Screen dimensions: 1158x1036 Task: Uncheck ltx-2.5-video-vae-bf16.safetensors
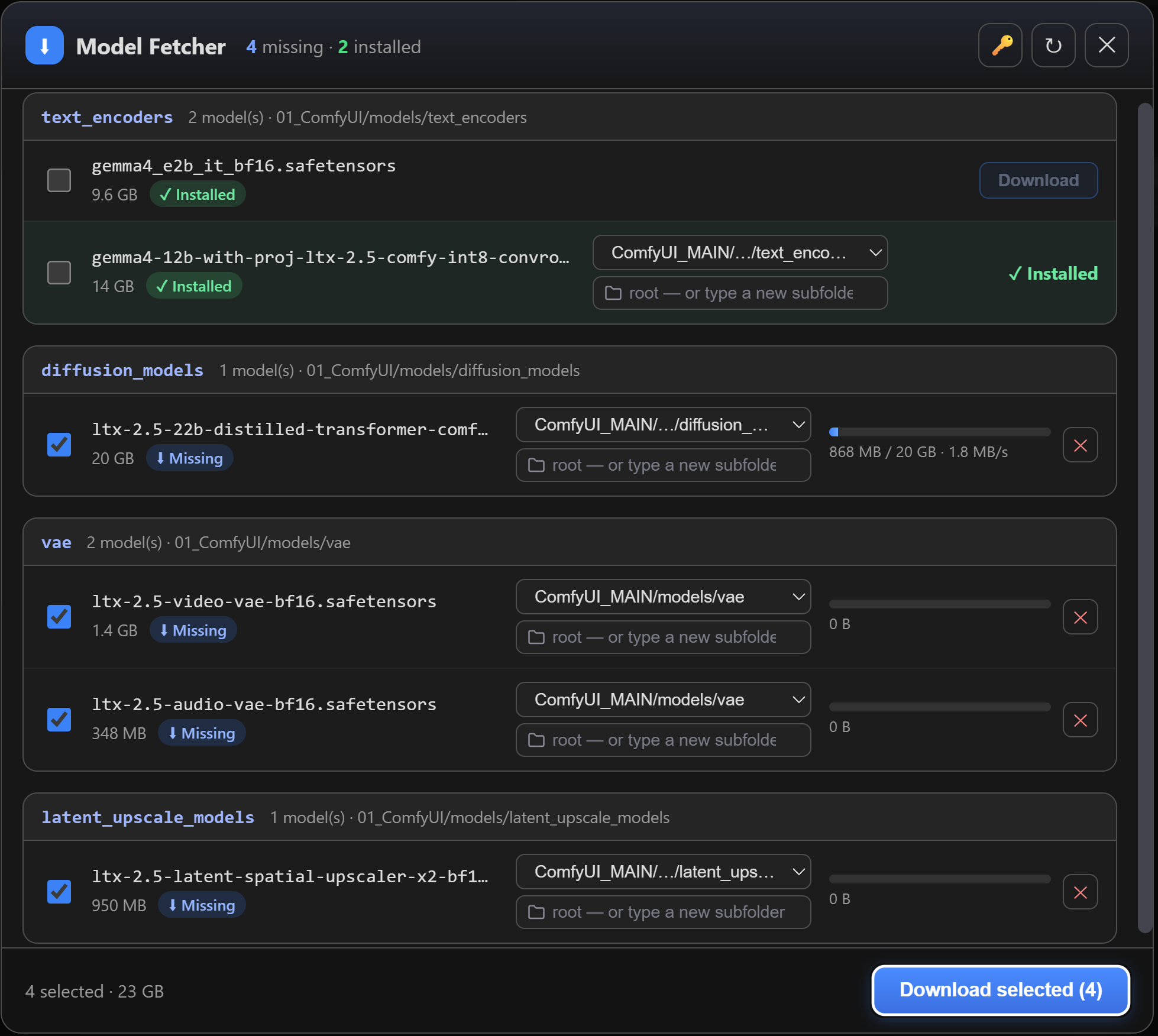coord(59,617)
